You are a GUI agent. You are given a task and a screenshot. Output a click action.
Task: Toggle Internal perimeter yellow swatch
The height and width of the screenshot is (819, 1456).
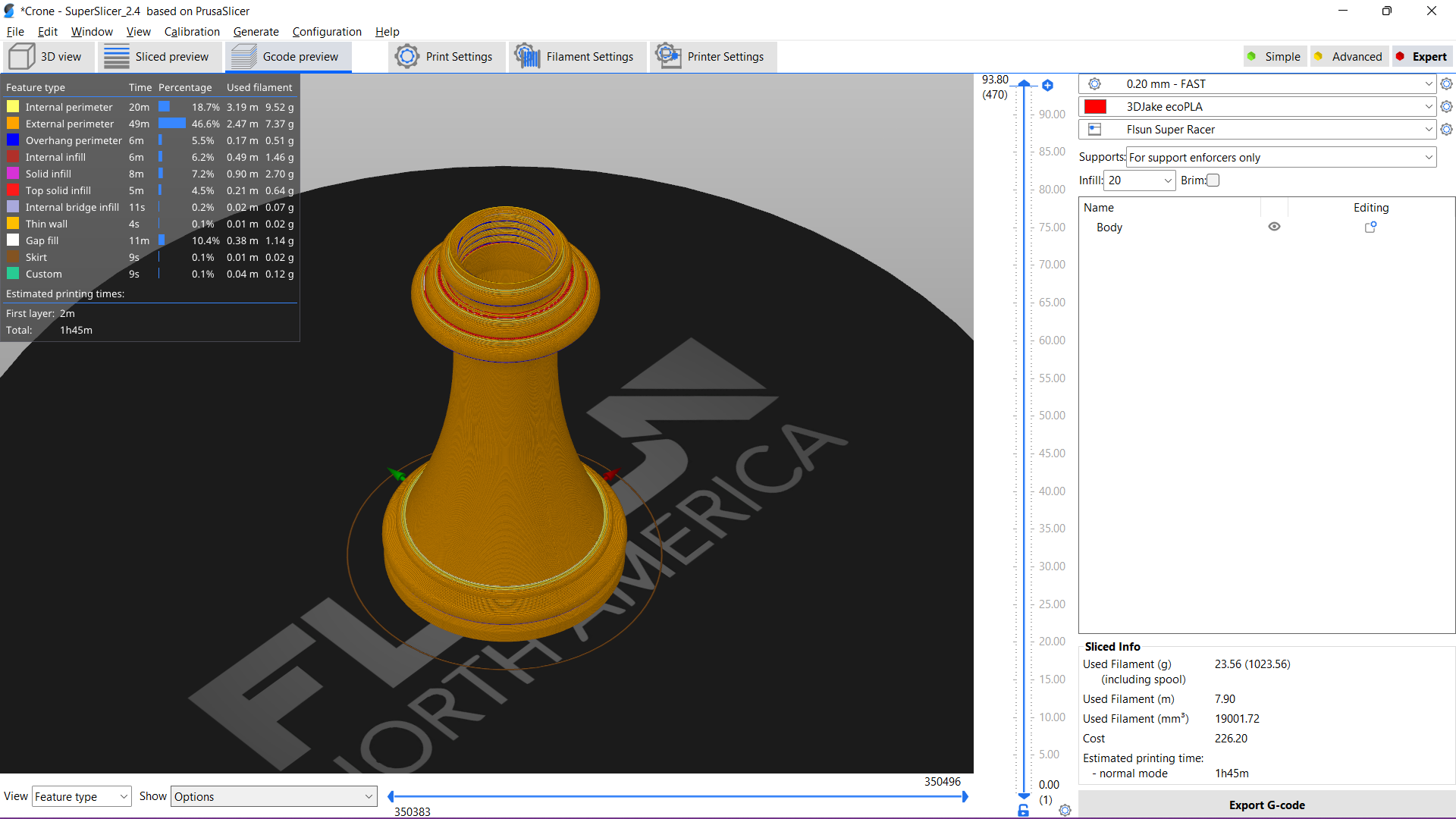[x=13, y=107]
